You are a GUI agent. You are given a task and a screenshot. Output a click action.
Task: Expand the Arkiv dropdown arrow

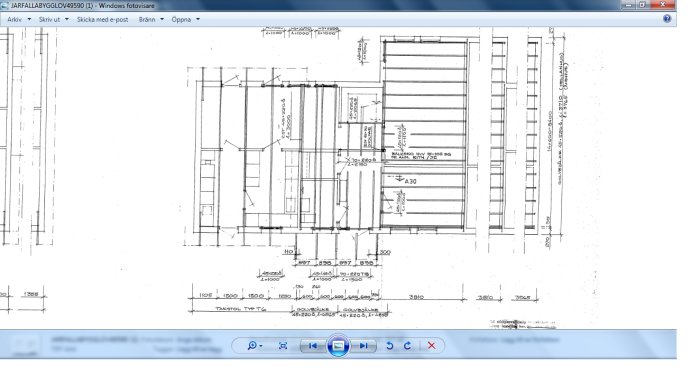coord(29,19)
